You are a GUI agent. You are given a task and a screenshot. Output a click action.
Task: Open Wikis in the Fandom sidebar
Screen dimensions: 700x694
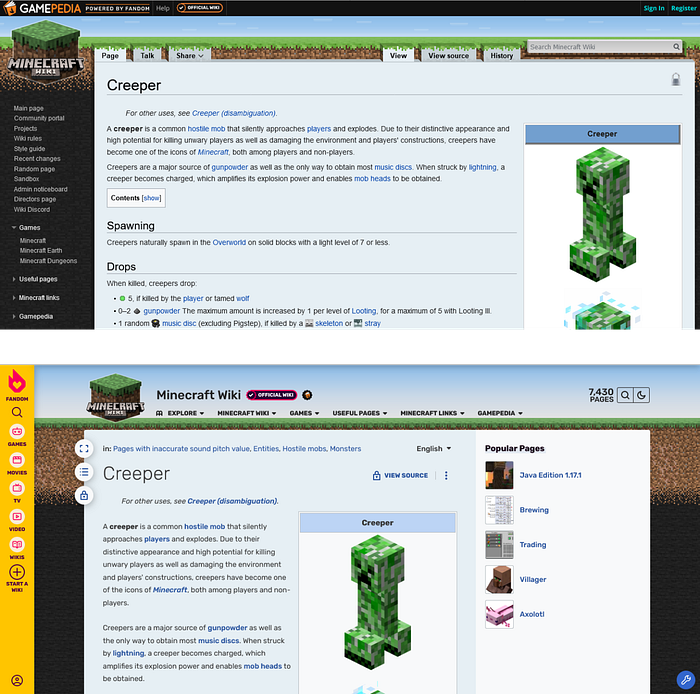pos(17,548)
